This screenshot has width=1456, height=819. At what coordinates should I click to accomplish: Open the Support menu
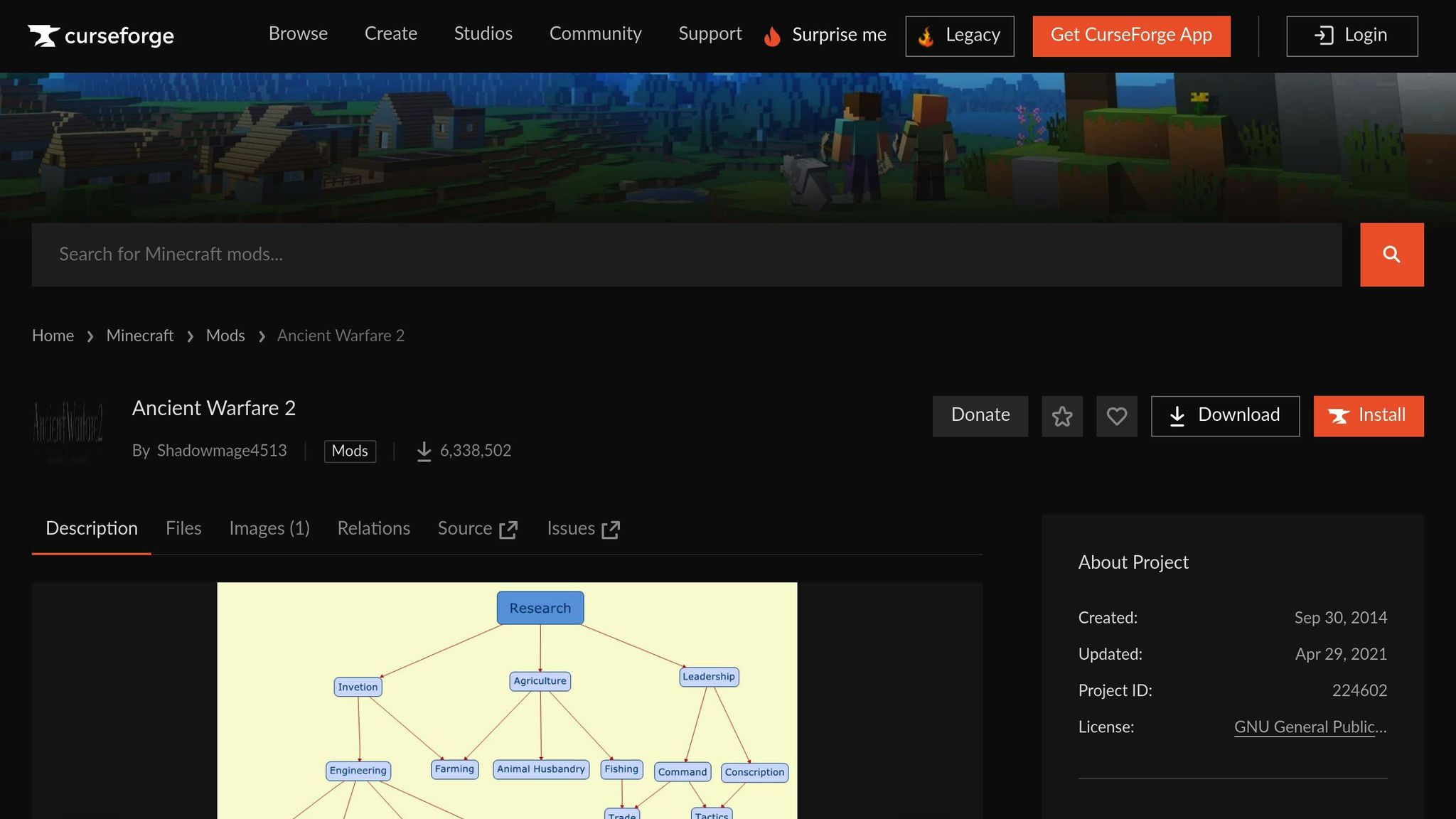[710, 34]
